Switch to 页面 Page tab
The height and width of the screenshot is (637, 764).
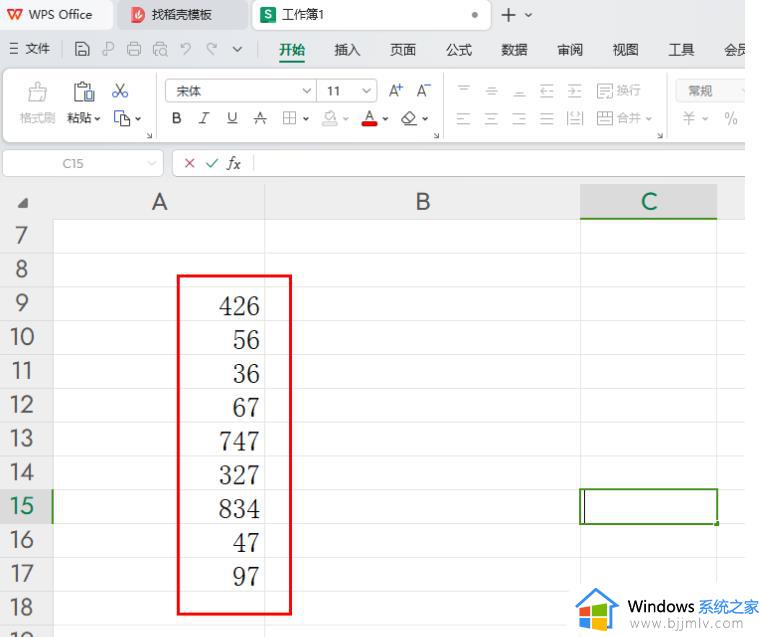coord(403,50)
